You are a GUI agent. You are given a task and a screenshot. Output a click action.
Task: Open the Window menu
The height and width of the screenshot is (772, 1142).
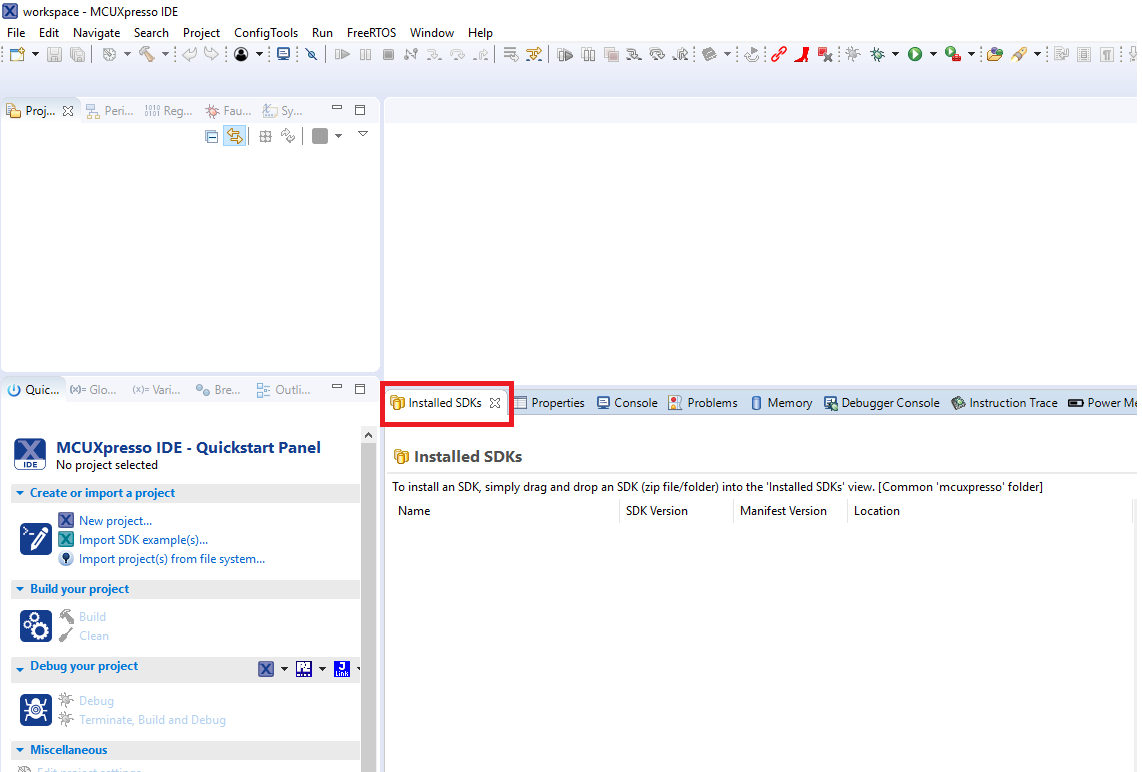click(x=432, y=33)
